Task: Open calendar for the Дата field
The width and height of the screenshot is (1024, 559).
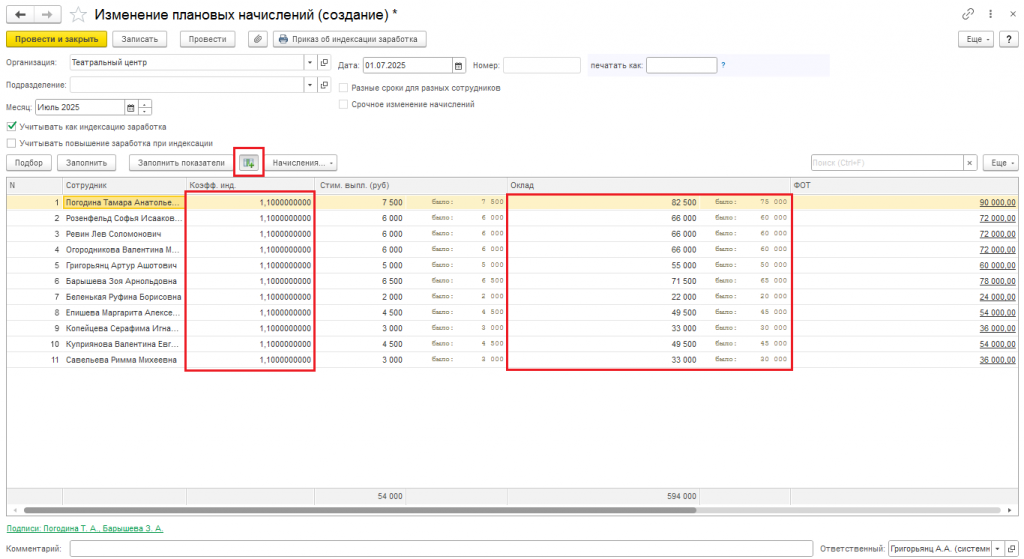Action: [458, 65]
